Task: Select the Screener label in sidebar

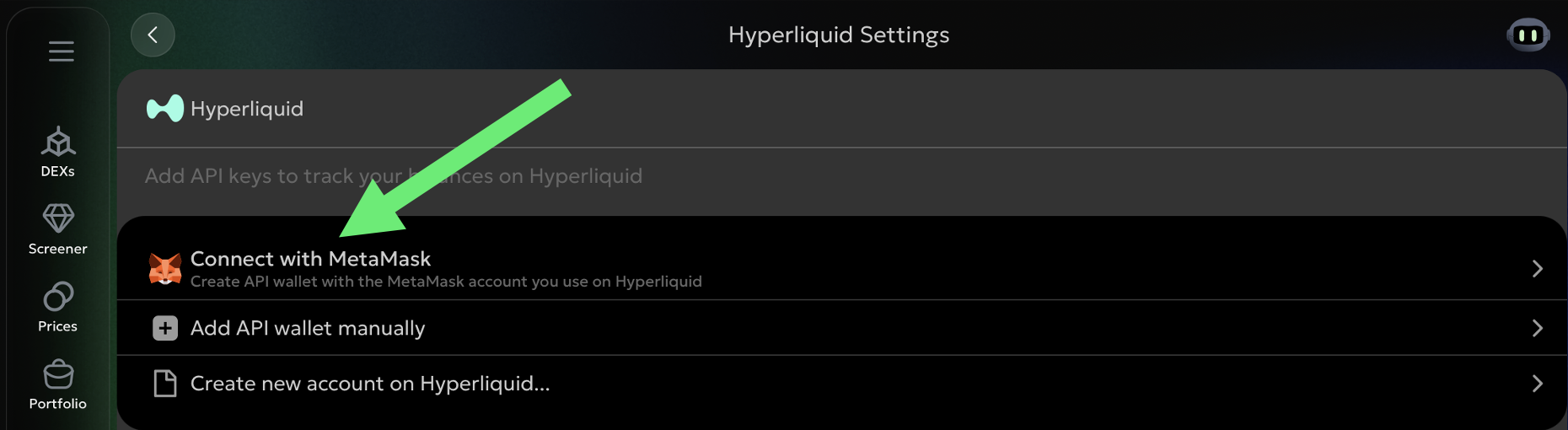Action: pos(58,249)
